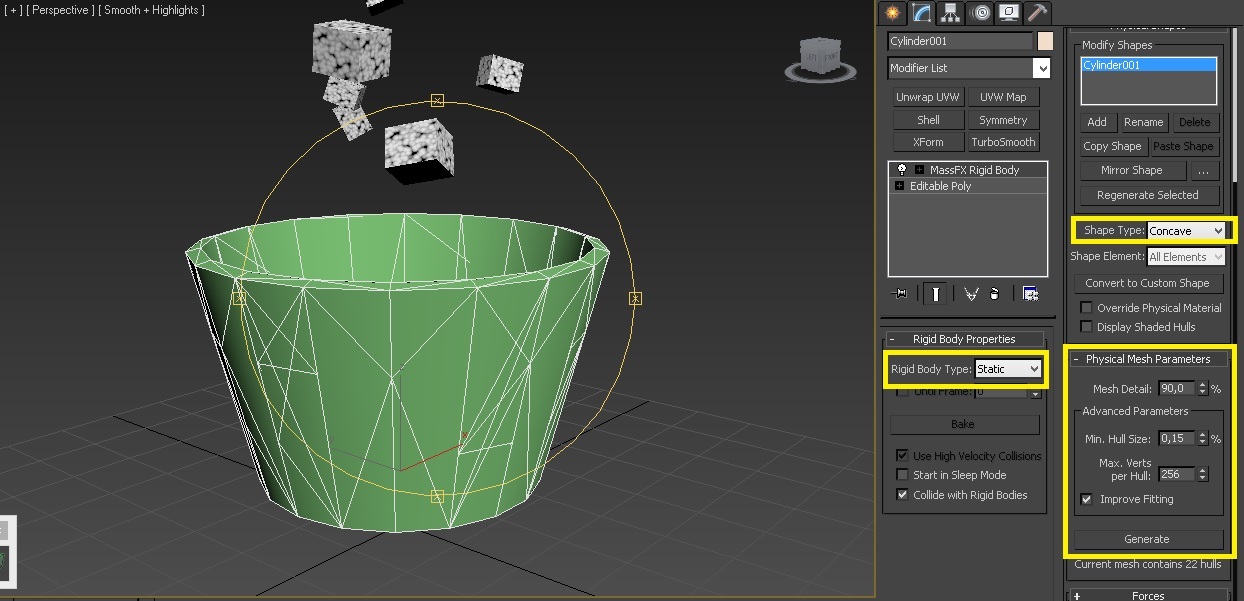This screenshot has width=1244, height=601.
Task: Adjust Max. Verts per Hull spinner
Action: pyautogui.click(x=1203, y=474)
